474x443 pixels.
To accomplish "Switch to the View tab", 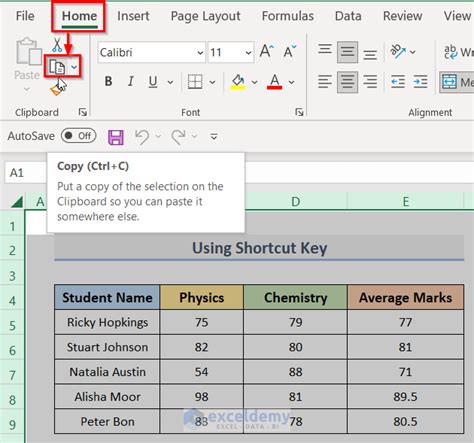I will pyautogui.click(x=457, y=16).
